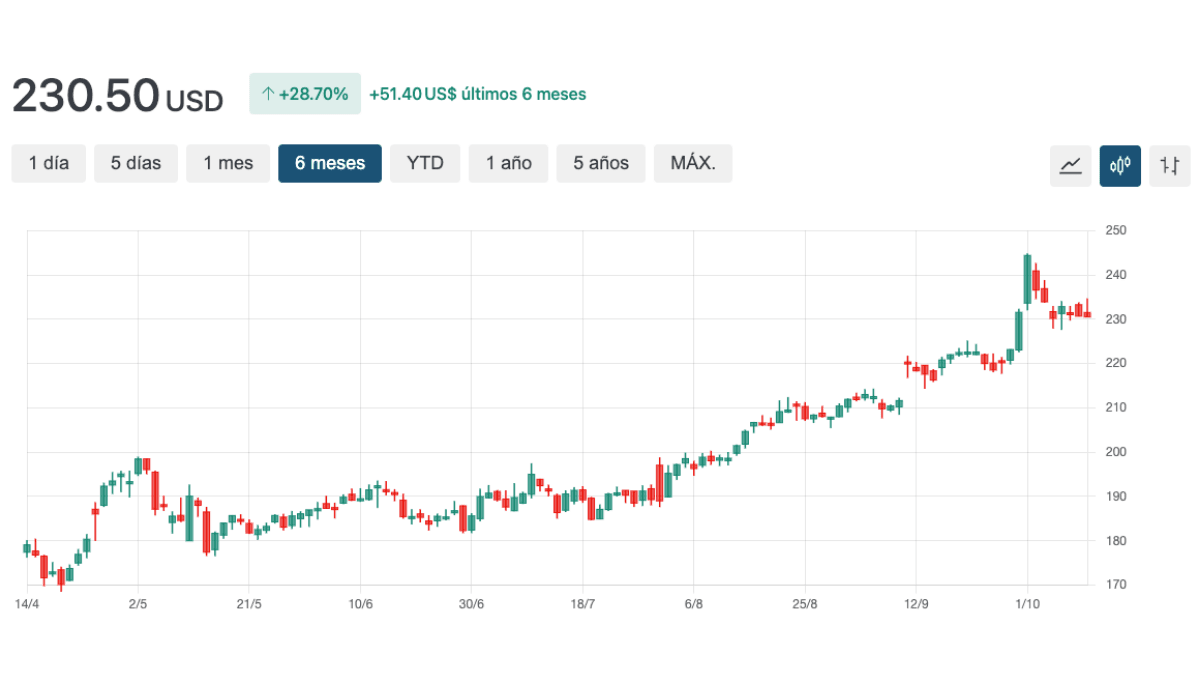Select the "1 año" range
Image resolution: width=1200 pixels, height=675 pixels.
(x=508, y=163)
